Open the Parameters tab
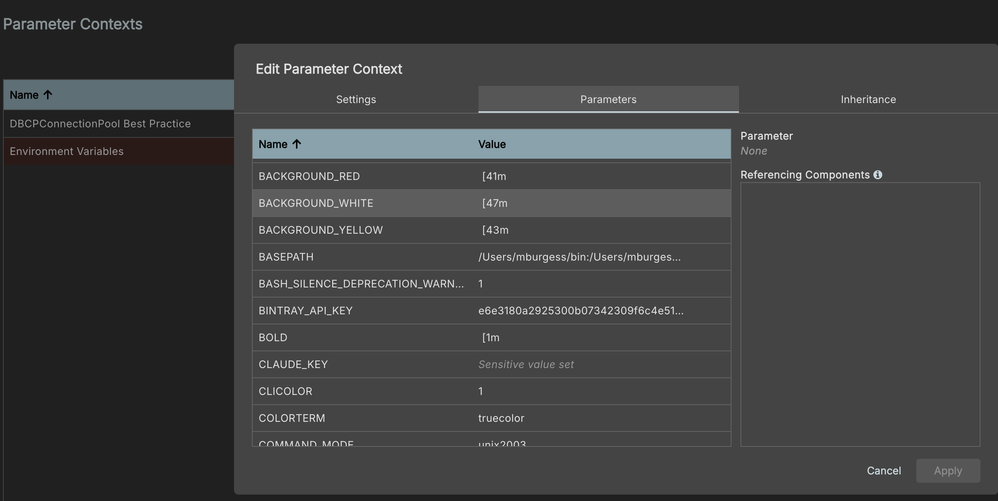The width and height of the screenshot is (998, 501). [x=608, y=99]
